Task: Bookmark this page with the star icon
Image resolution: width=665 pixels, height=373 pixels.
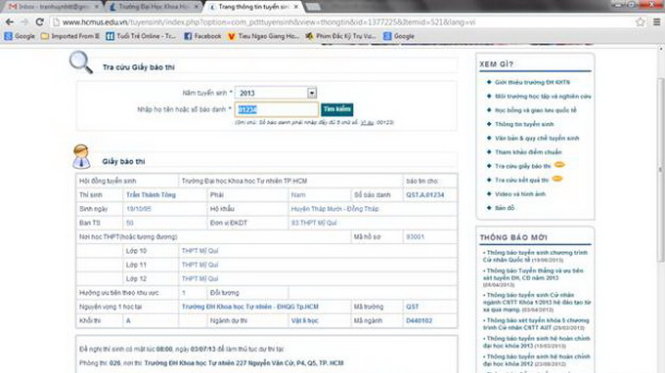Action: pos(640,22)
